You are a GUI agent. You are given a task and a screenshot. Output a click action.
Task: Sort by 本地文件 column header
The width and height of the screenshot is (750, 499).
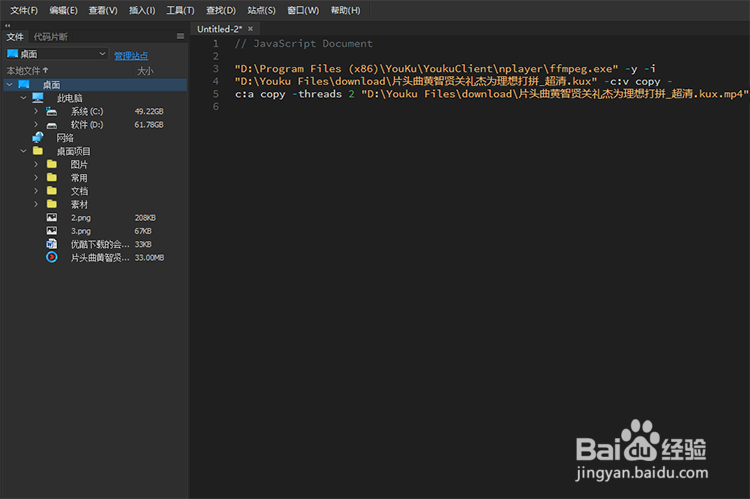(27, 71)
